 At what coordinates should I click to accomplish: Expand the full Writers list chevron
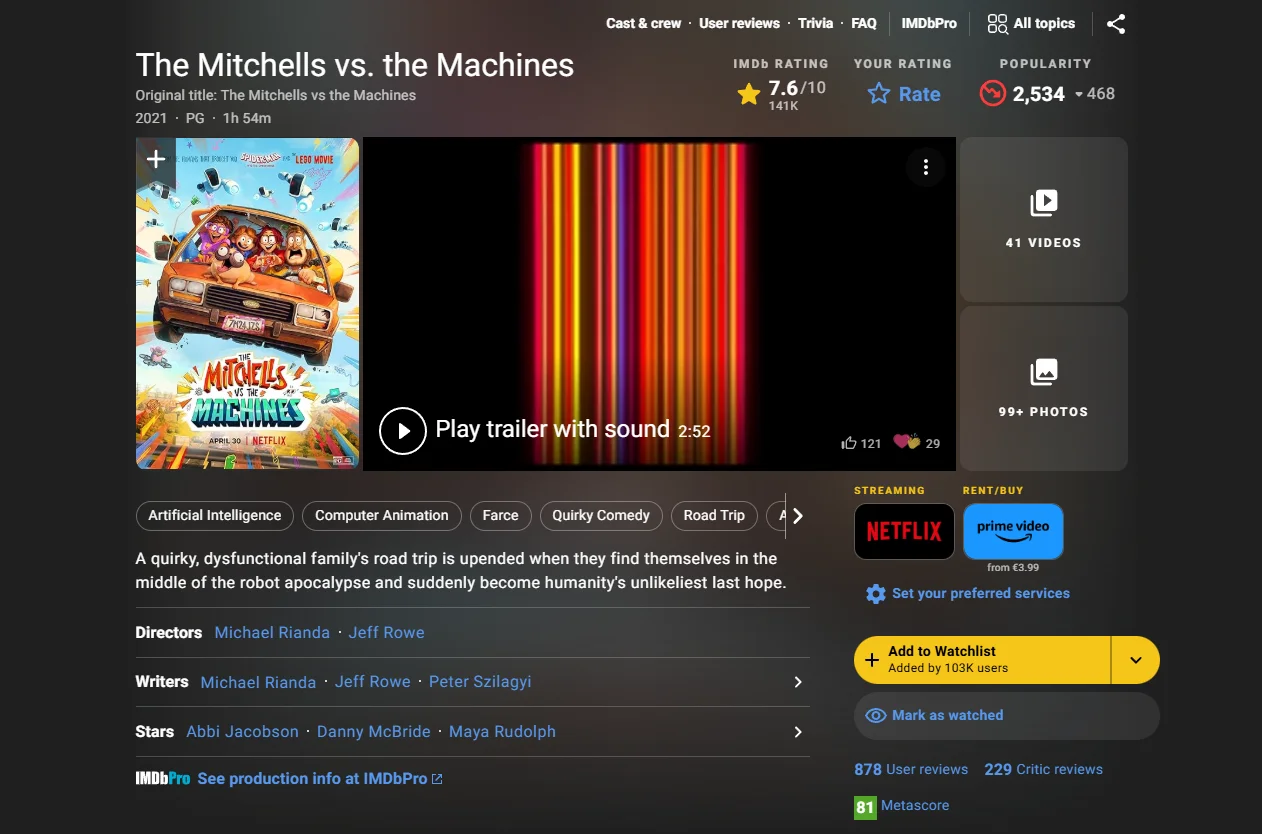tap(797, 682)
